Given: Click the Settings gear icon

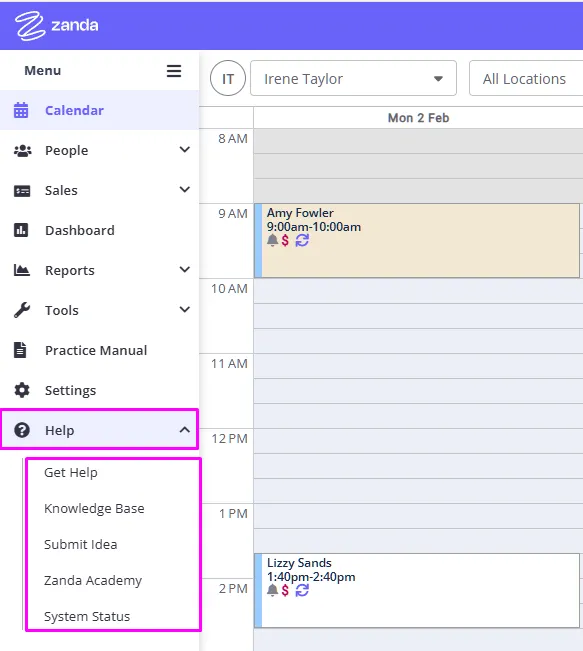Looking at the screenshot, I should [x=22, y=390].
